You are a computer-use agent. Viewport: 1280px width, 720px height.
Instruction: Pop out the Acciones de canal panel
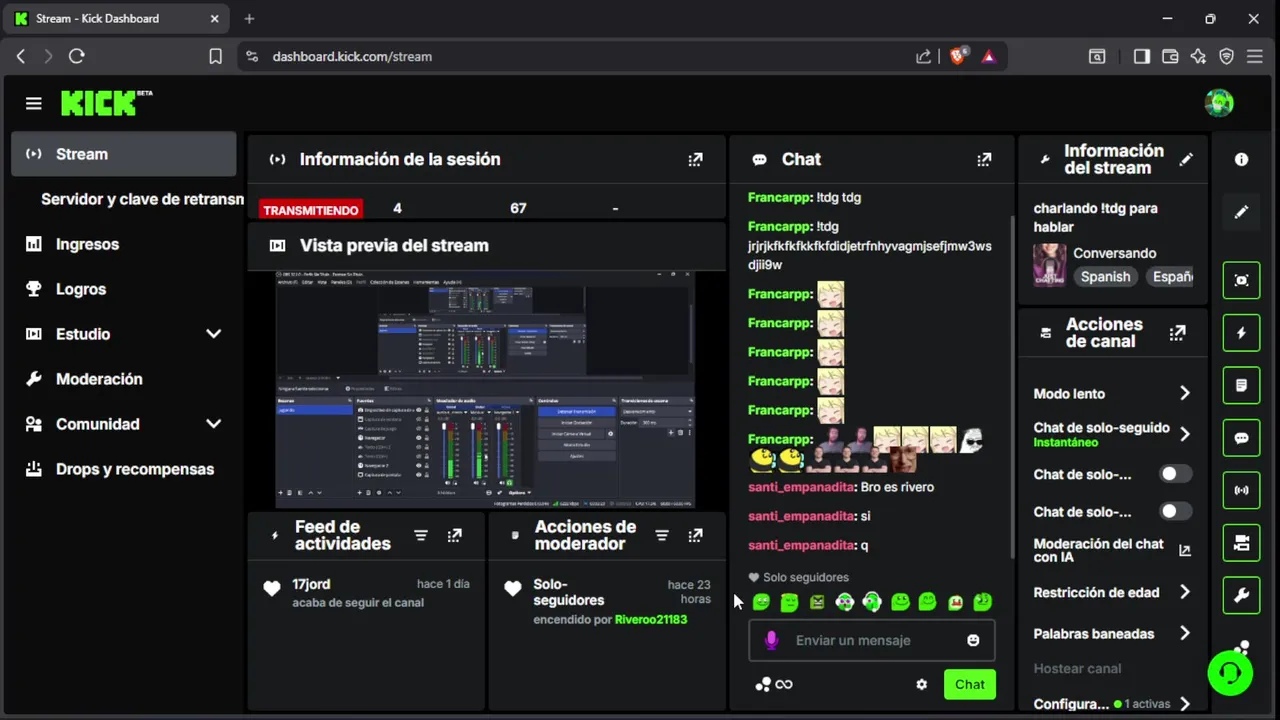point(1178,333)
